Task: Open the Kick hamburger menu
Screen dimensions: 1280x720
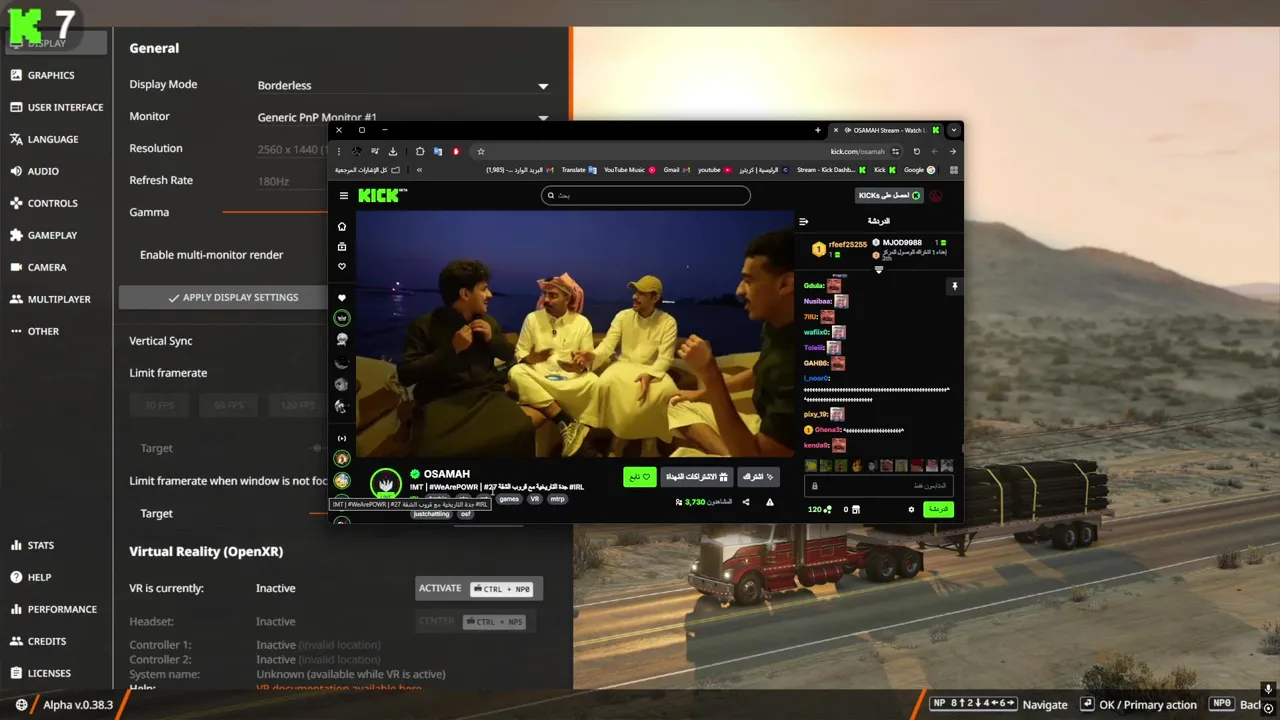Action: tap(344, 196)
